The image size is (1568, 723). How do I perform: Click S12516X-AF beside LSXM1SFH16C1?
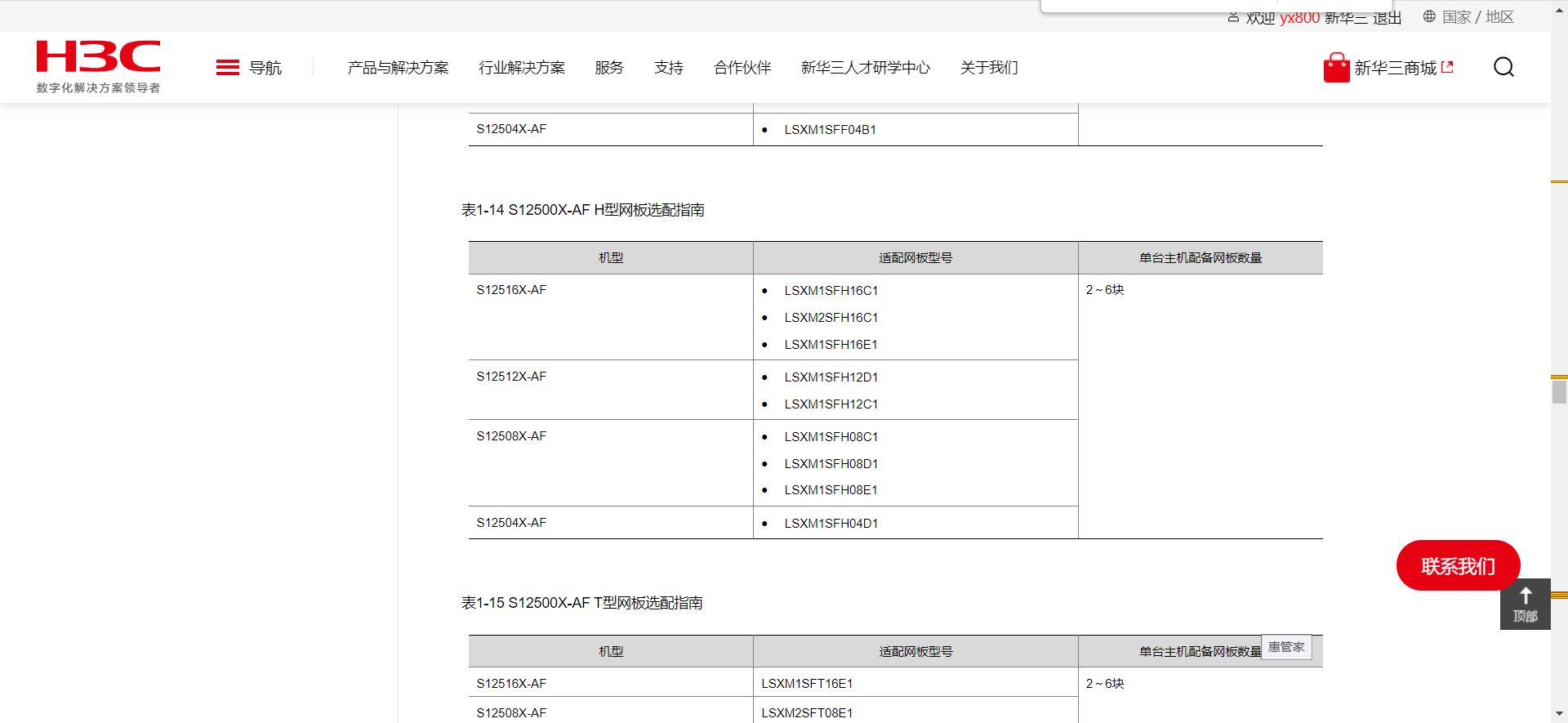(511, 290)
